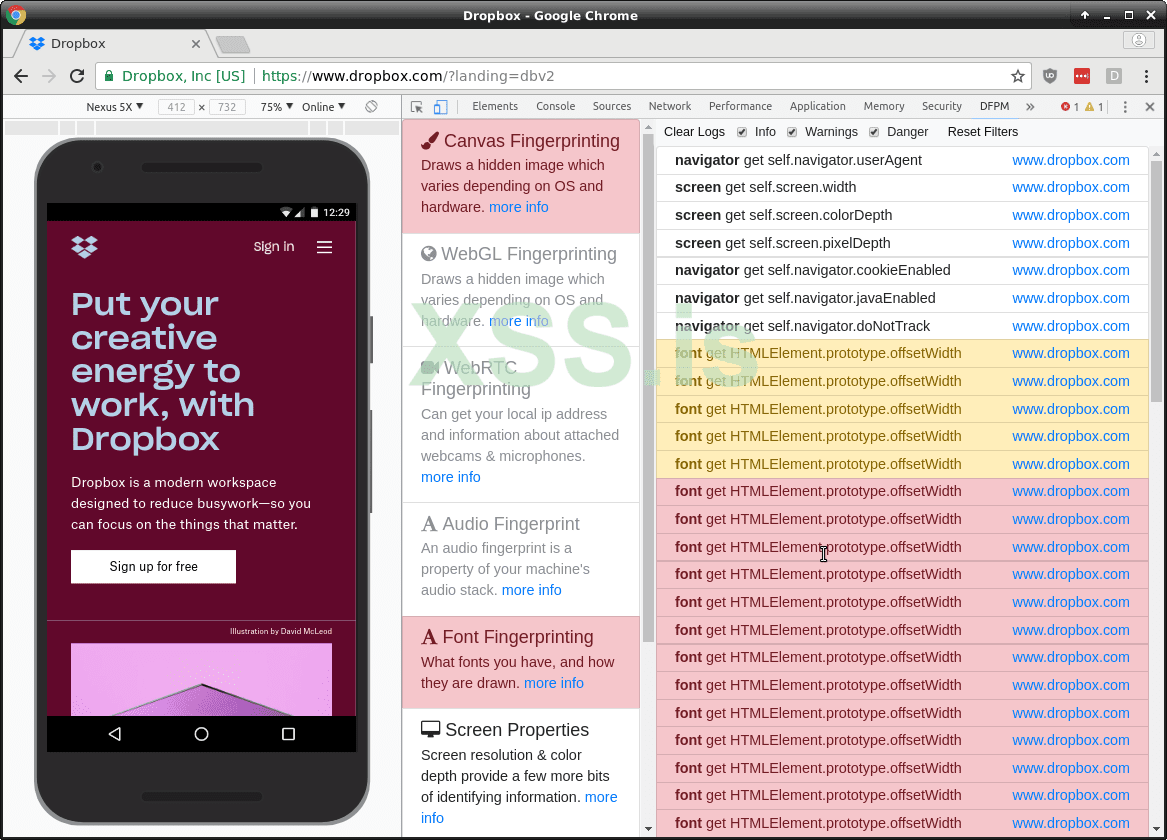Bookmark this page with the star icon
This screenshot has width=1167, height=840.
1017,76
